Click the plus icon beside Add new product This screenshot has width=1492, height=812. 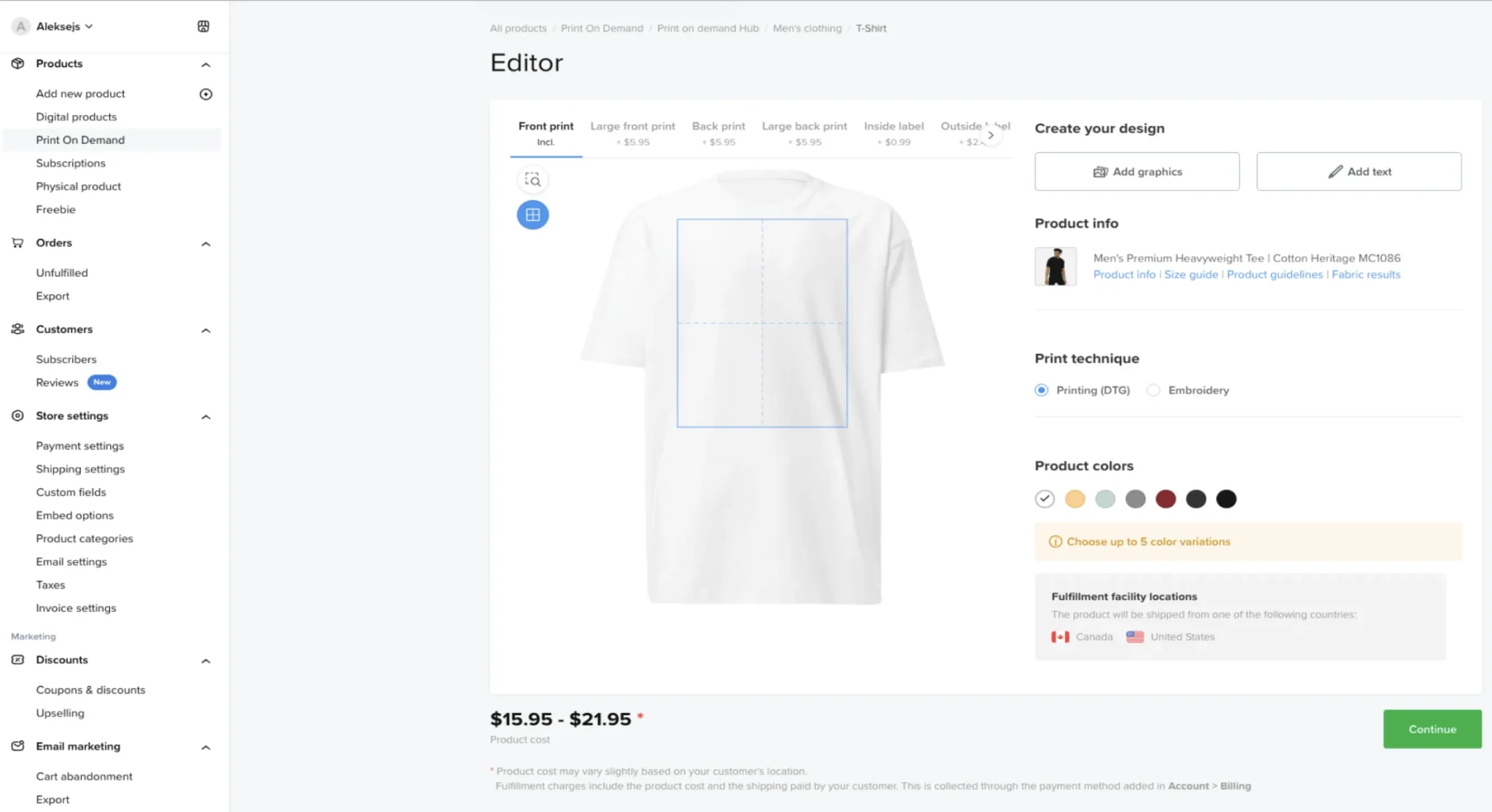click(206, 94)
